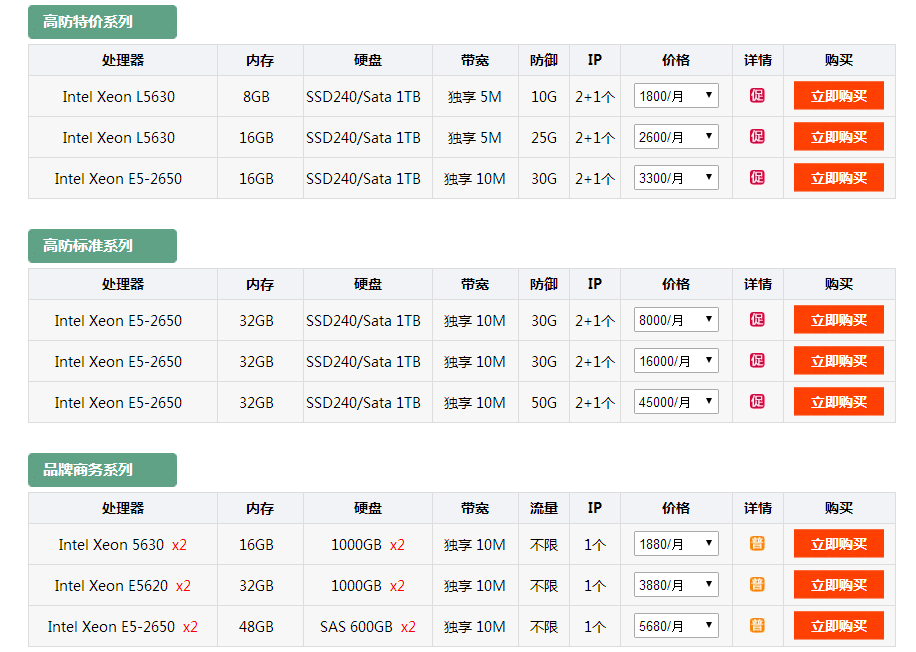The width and height of the screenshot is (916, 652).
Task: Open the 1800/月 price dropdown
Action: [676, 96]
